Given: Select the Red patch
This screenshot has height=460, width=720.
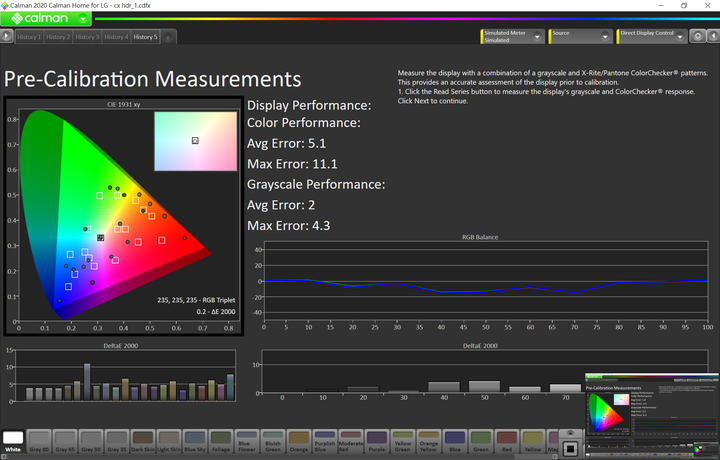Looking at the screenshot, I should 506,442.
